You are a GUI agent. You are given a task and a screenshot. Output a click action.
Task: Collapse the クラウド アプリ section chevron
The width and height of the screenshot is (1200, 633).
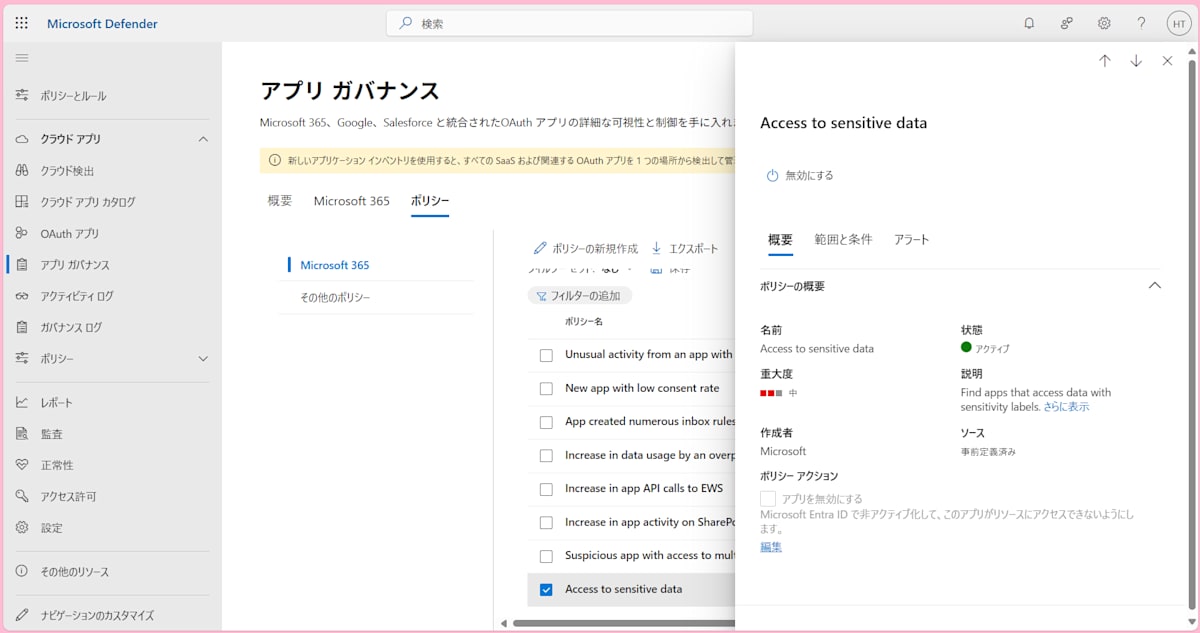coord(203,139)
